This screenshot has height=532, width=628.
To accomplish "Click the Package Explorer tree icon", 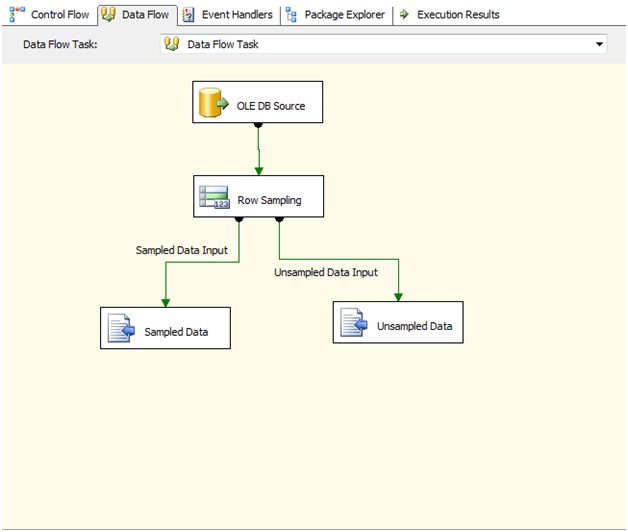I will [291, 15].
